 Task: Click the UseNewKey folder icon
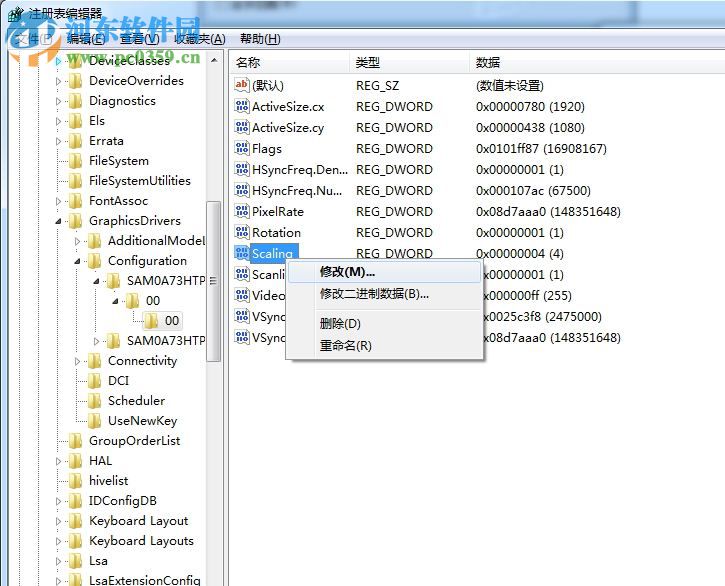[x=94, y=420]
